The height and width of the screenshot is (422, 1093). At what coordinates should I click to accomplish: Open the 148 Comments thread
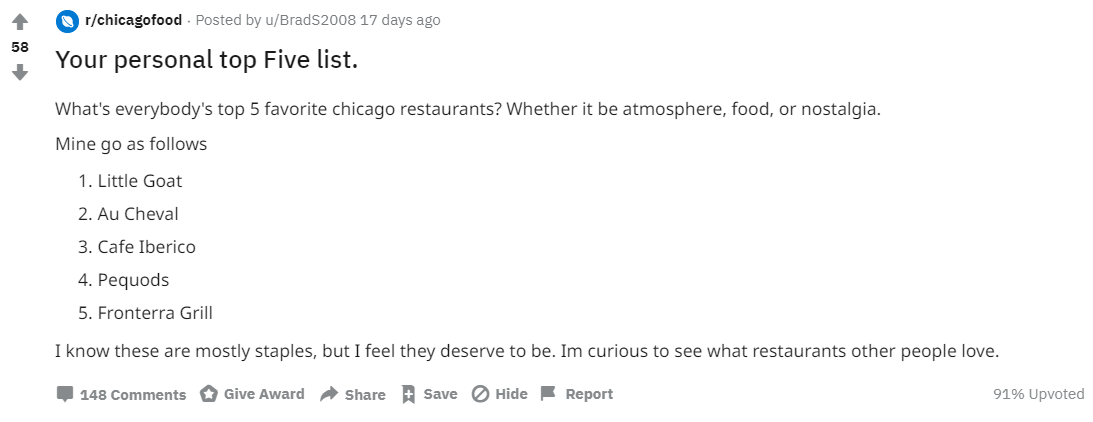[x=133, y=395]
